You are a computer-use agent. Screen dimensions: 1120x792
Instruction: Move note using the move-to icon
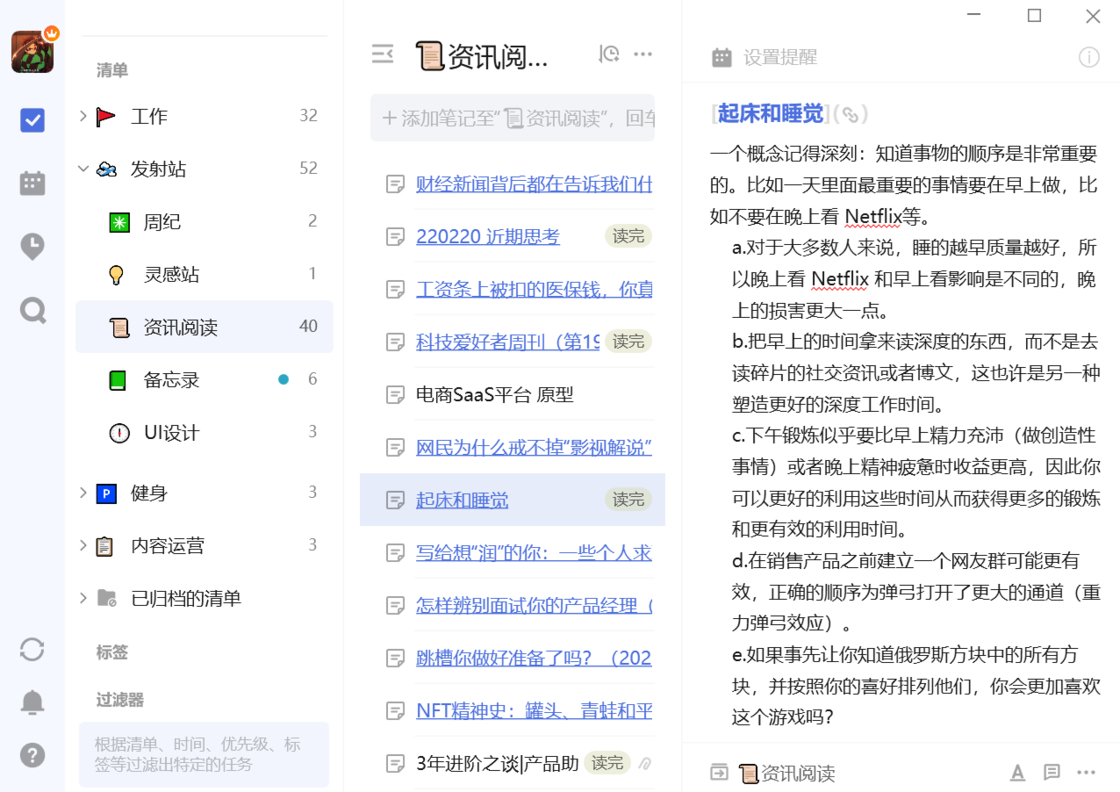[x=718, y=772]
